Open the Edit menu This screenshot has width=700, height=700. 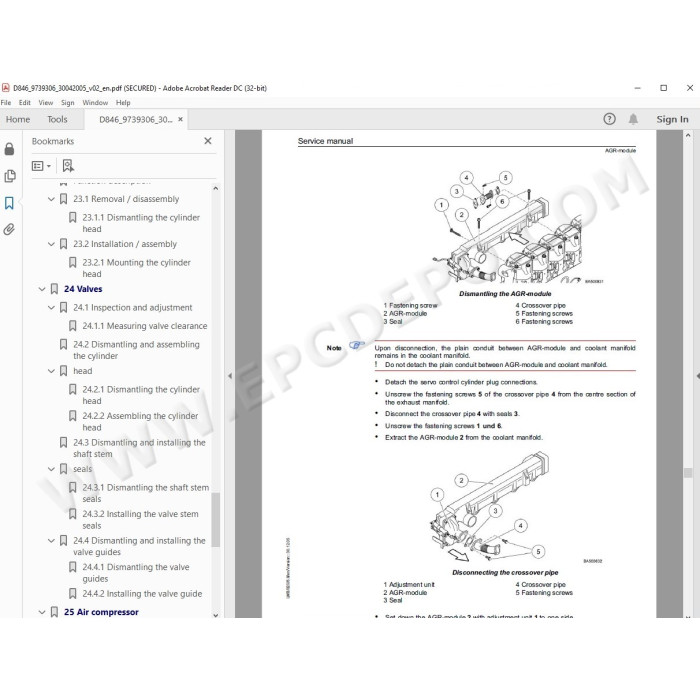25,103
